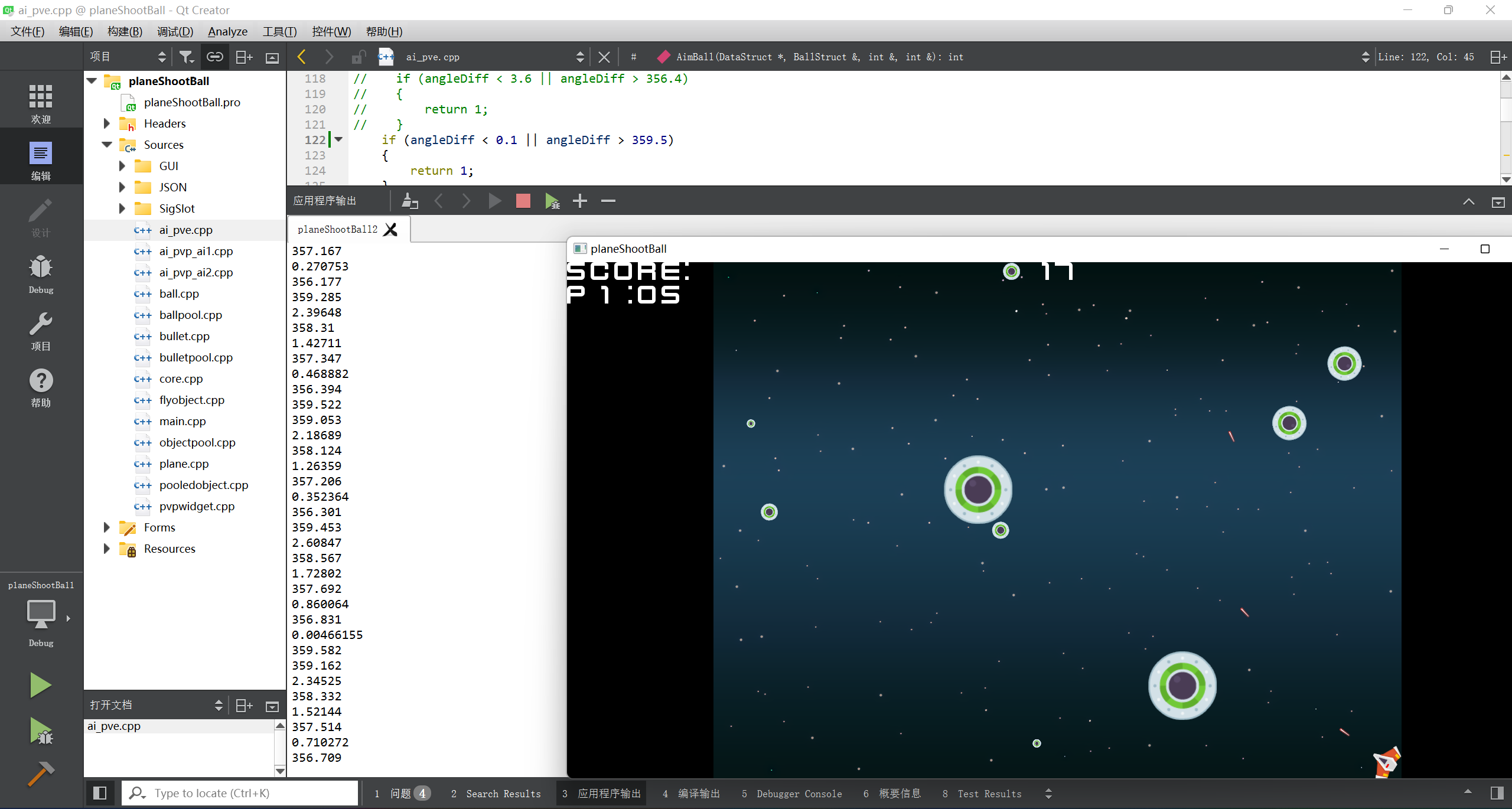
Task: Click the green Run button in sidebar
Action: click(x=40, y=685)
